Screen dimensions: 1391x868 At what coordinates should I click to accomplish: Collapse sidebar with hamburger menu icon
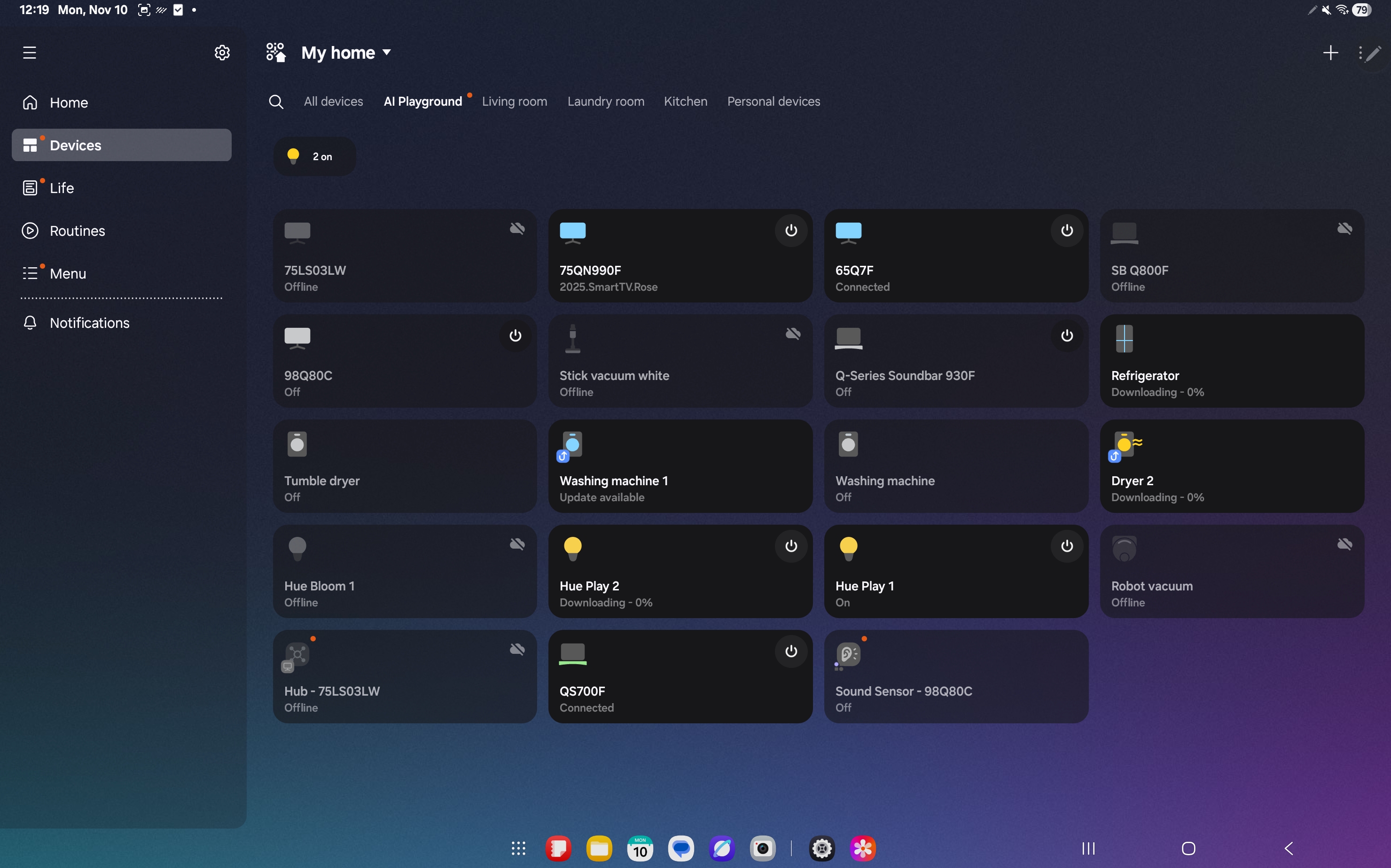29,53
